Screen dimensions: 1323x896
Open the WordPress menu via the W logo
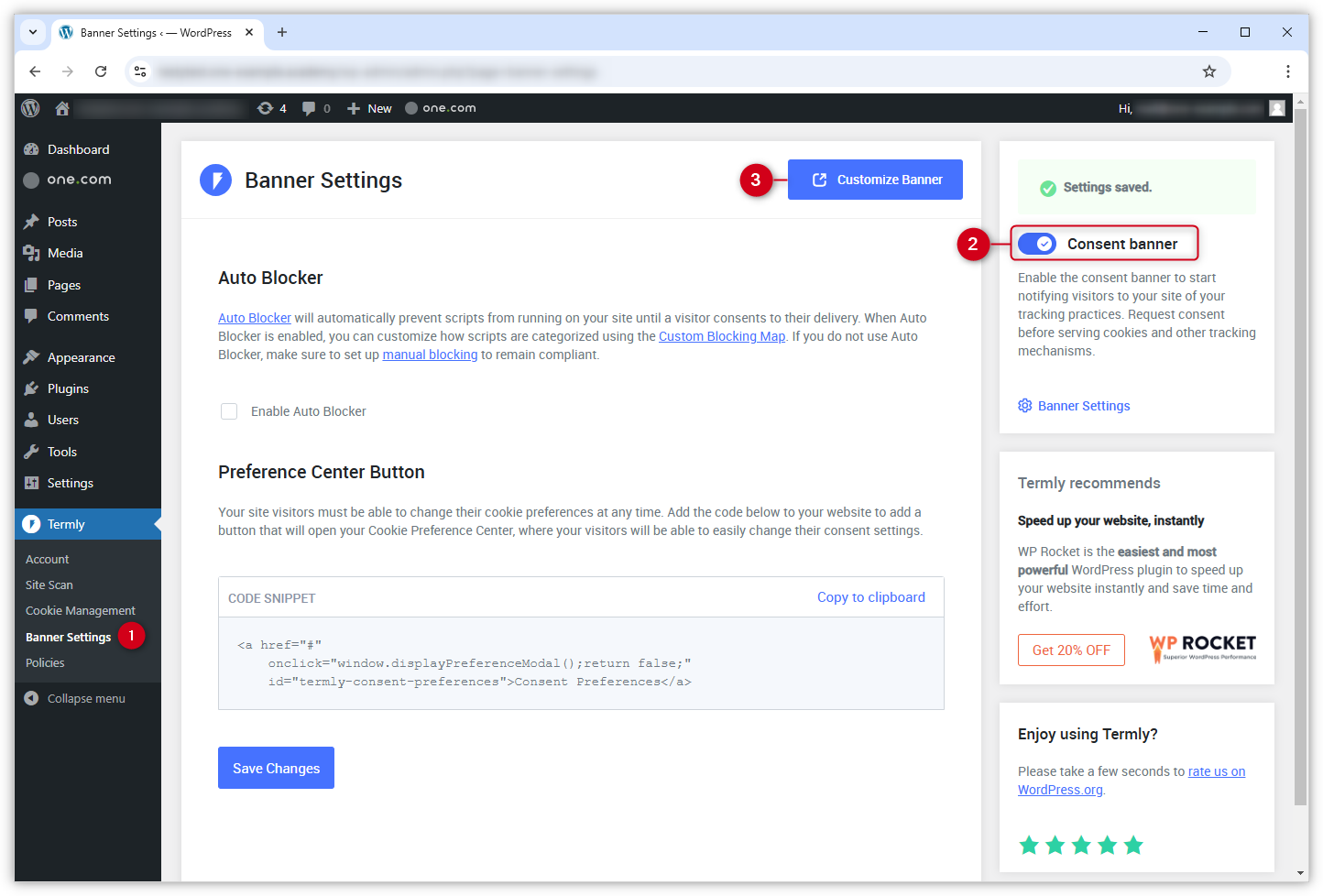30,108
